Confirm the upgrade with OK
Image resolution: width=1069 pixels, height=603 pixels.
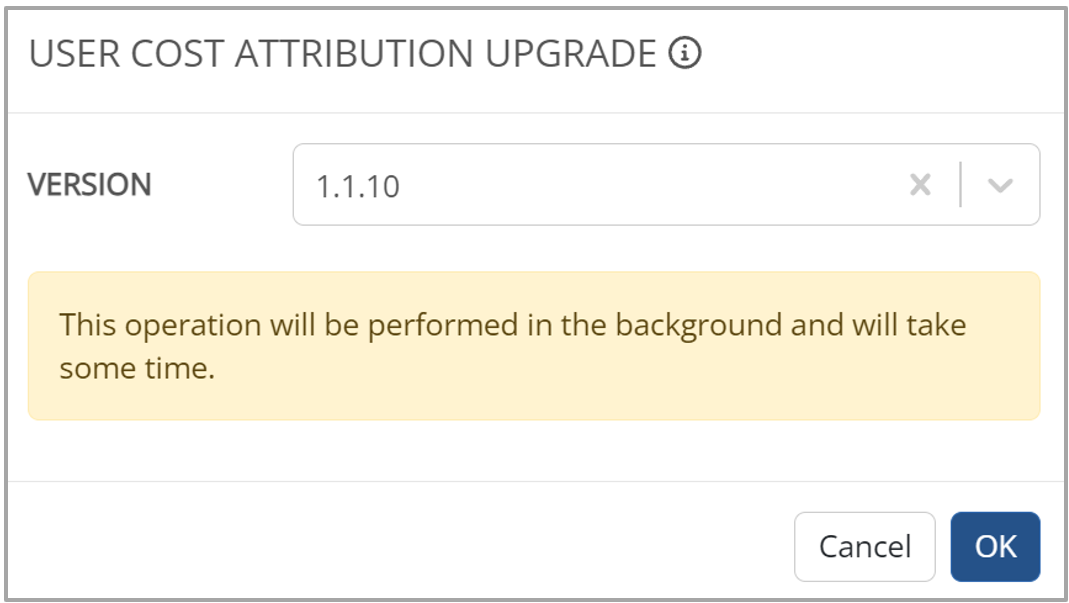(995, 547)
